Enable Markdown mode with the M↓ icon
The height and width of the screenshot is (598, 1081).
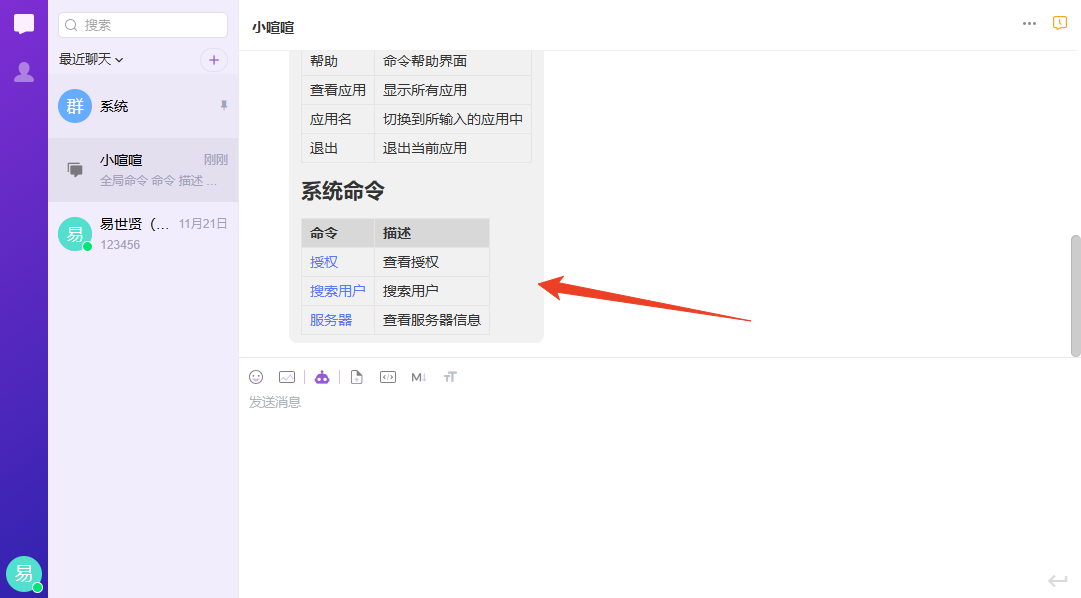coord(419,377)
